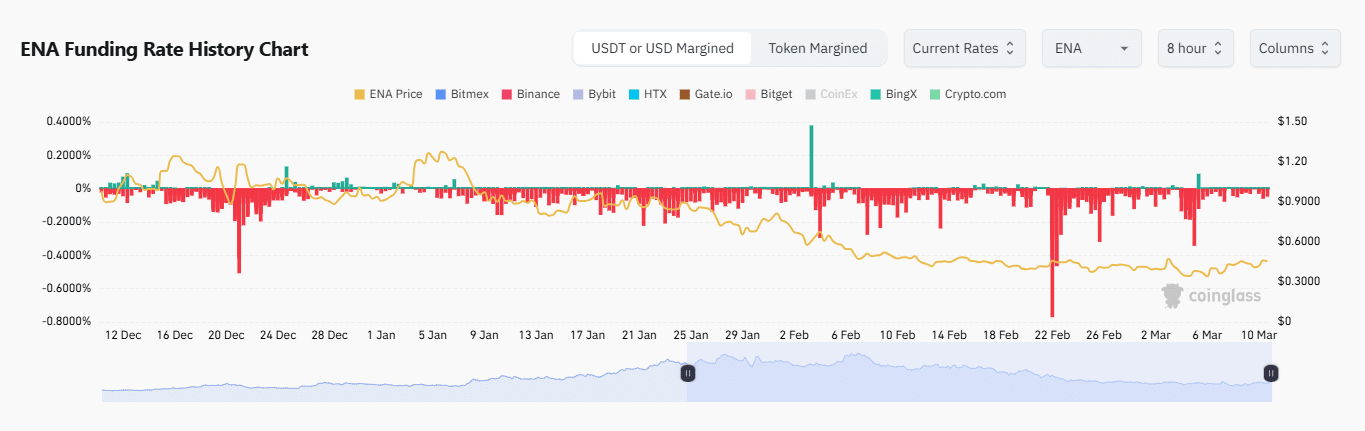Toggle HTX legend series

pyautogui.click(x=647, y=94)
